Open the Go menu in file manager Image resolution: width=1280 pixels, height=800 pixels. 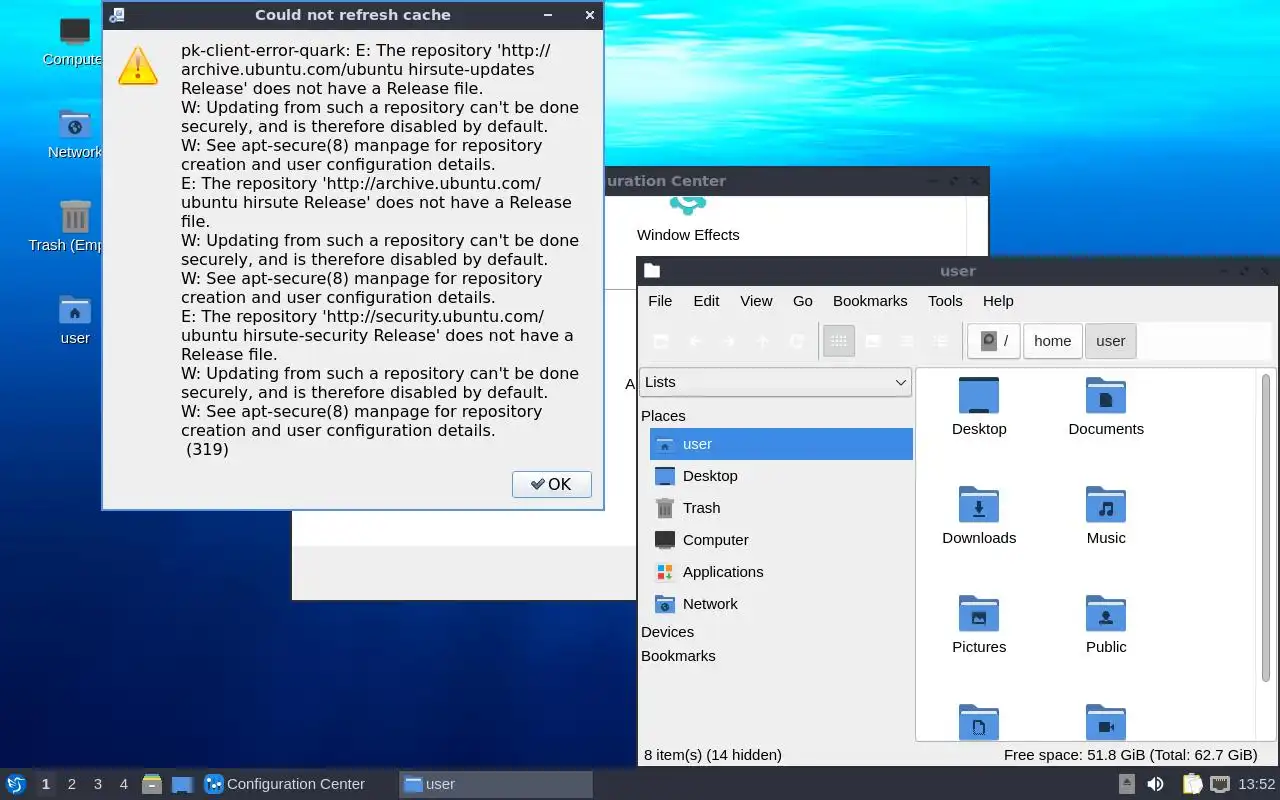[x=803, y=301]
